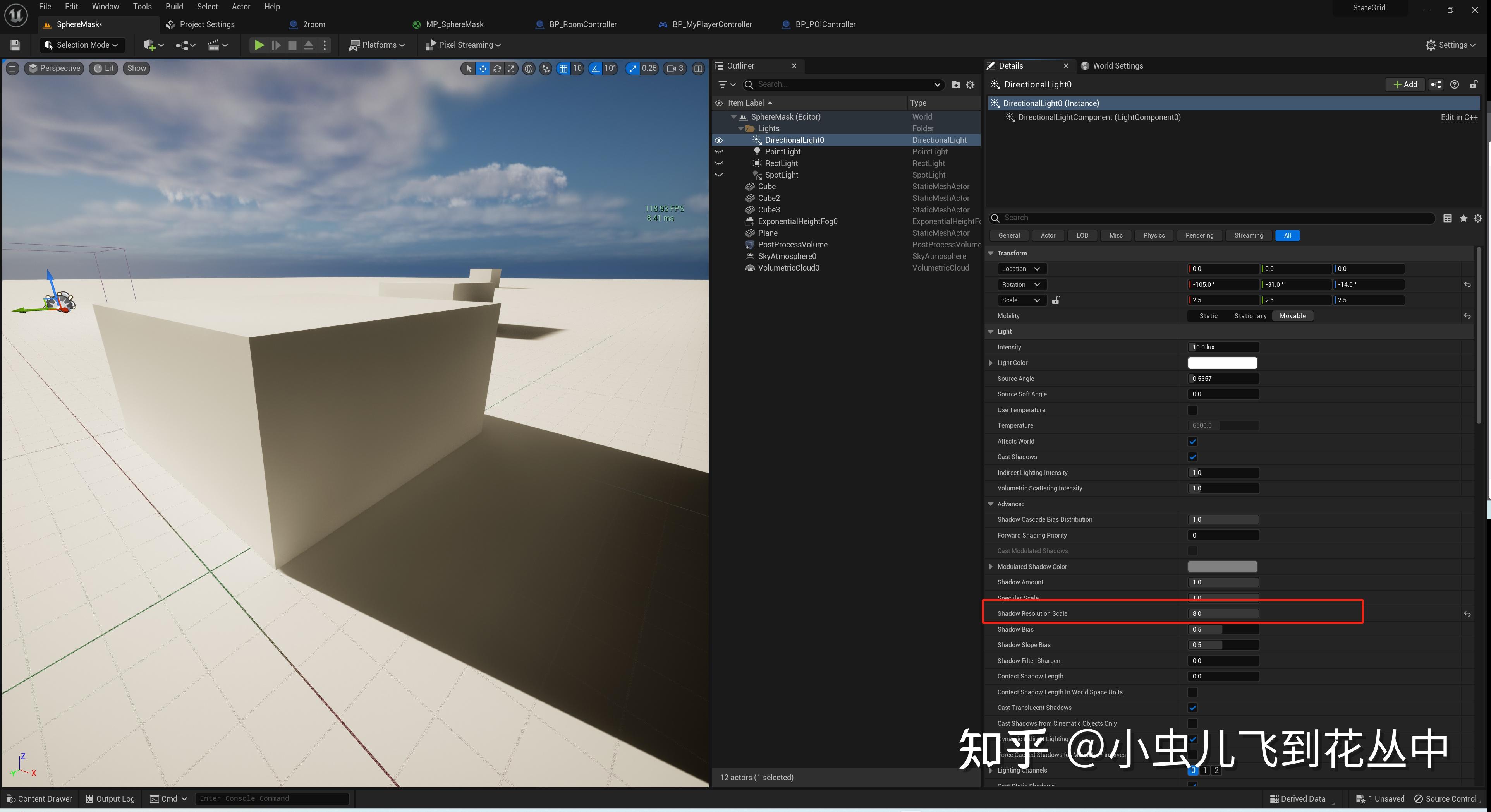
Task: Select the scale transform gizmo tool
Action: pos(511,68)
